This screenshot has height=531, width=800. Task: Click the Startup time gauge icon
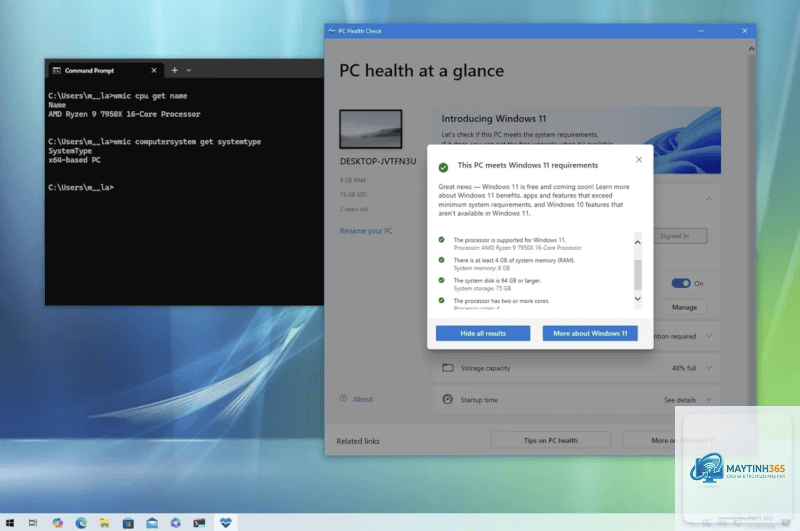pyautogui.click(x=447, y=399)
